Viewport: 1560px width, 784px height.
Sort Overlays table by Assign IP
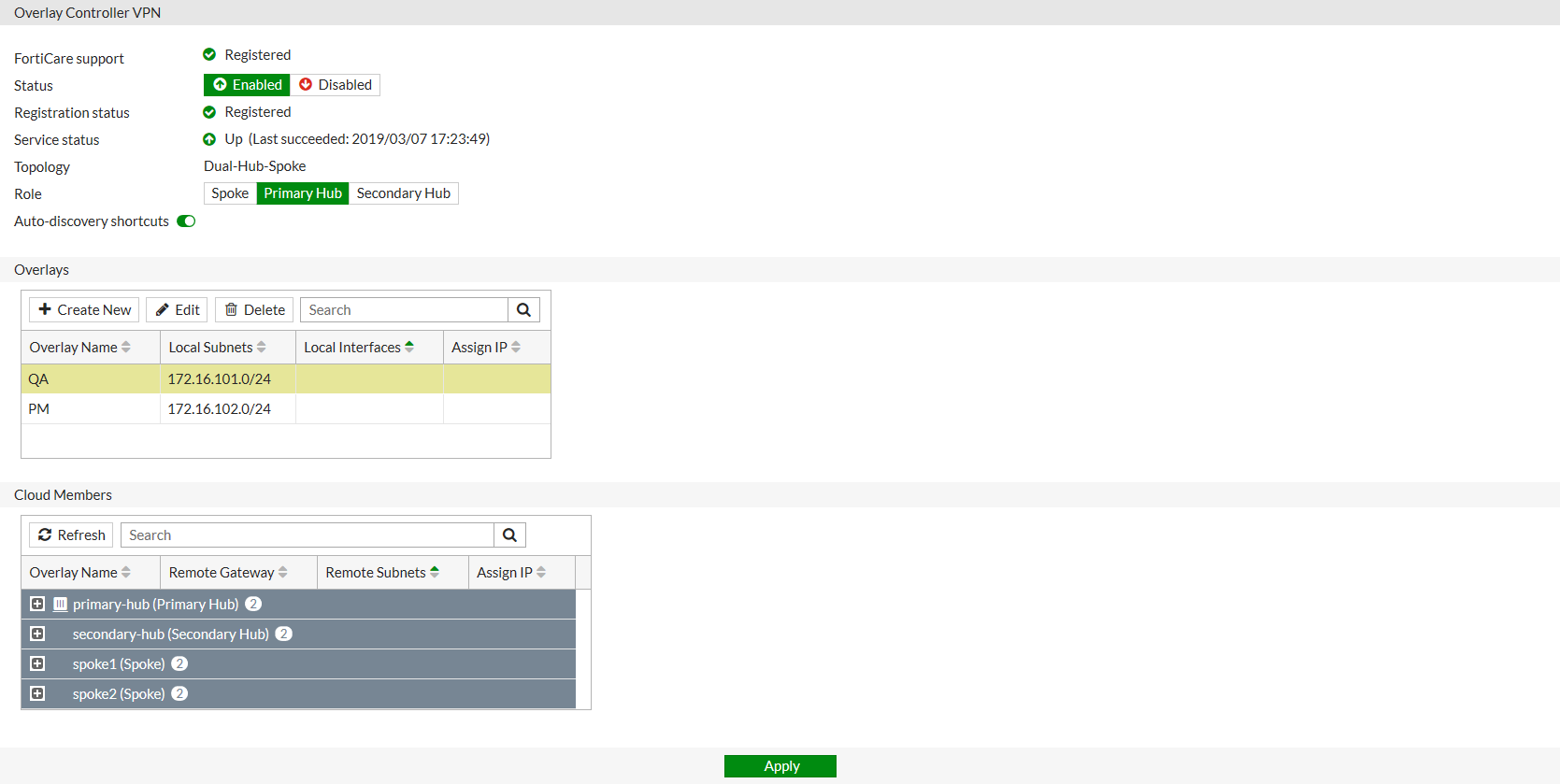coord(516,347)
